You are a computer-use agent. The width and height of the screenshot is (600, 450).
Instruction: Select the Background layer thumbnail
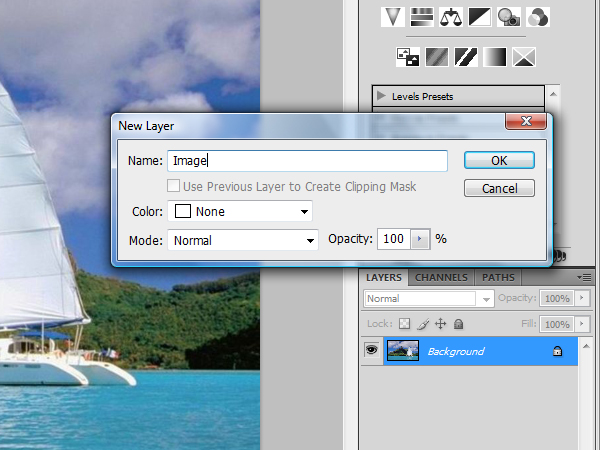403,351
